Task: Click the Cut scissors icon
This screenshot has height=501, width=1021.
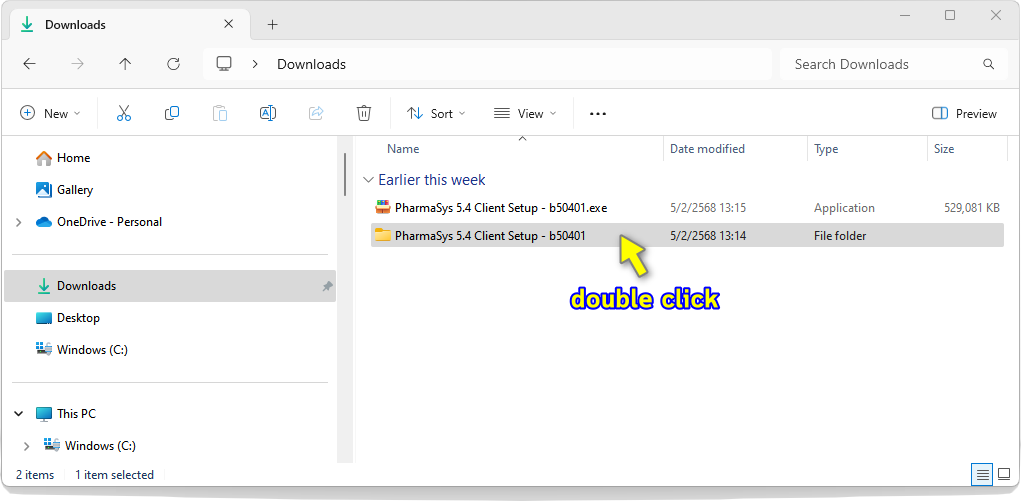Action: point(124,113)
